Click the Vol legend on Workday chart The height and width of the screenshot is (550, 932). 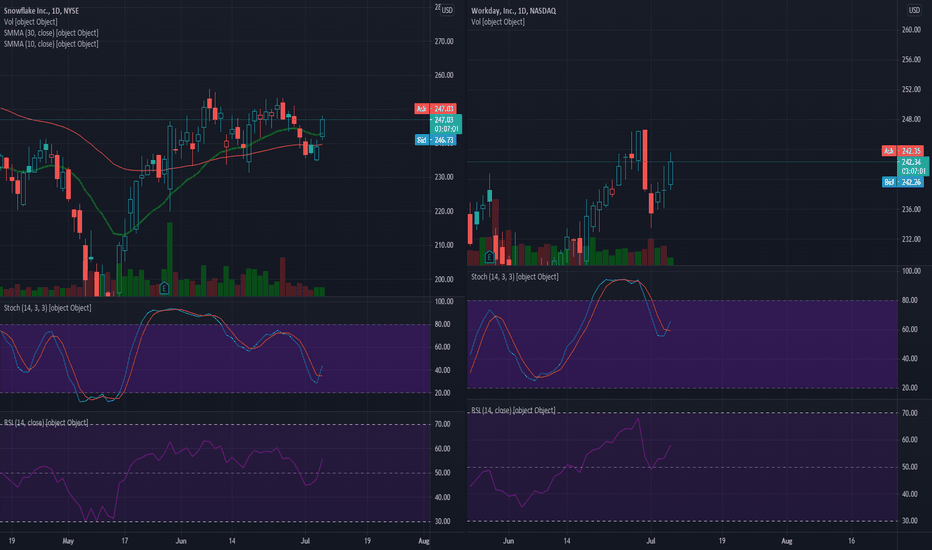point(498,22)
